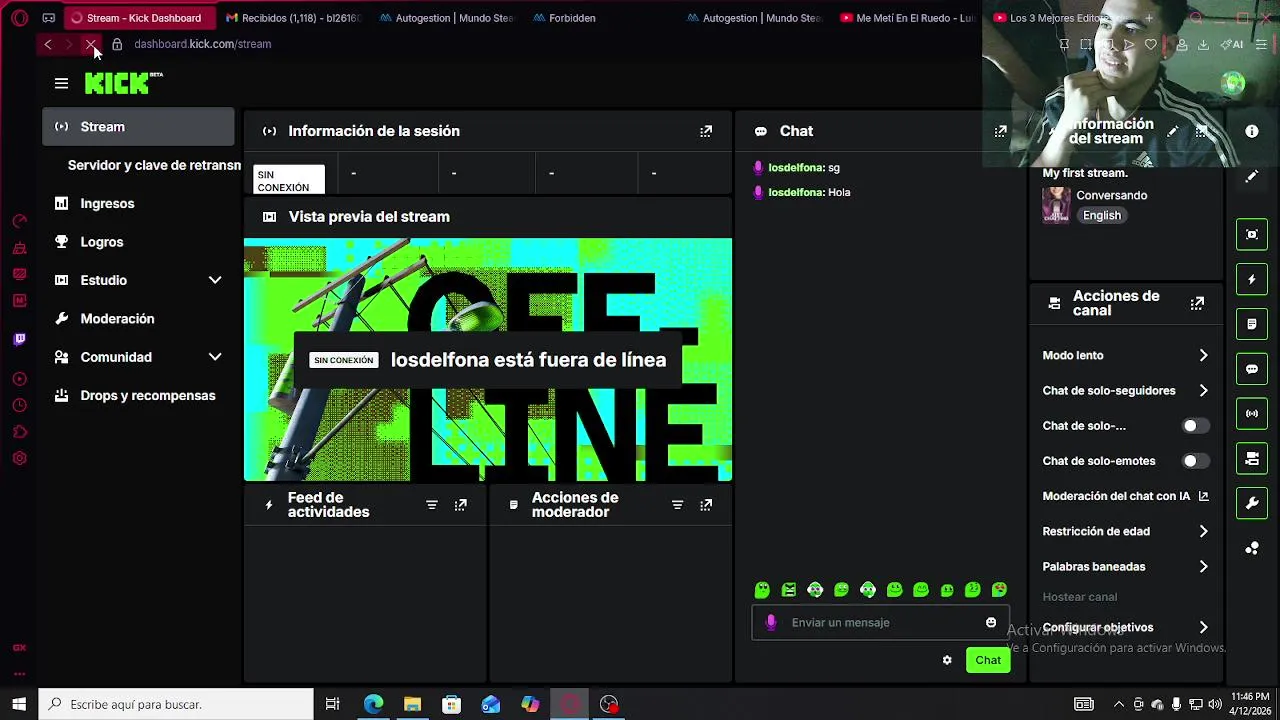
Task: Open Twitch in the Opera sidebar
Action: pos(19,339)
